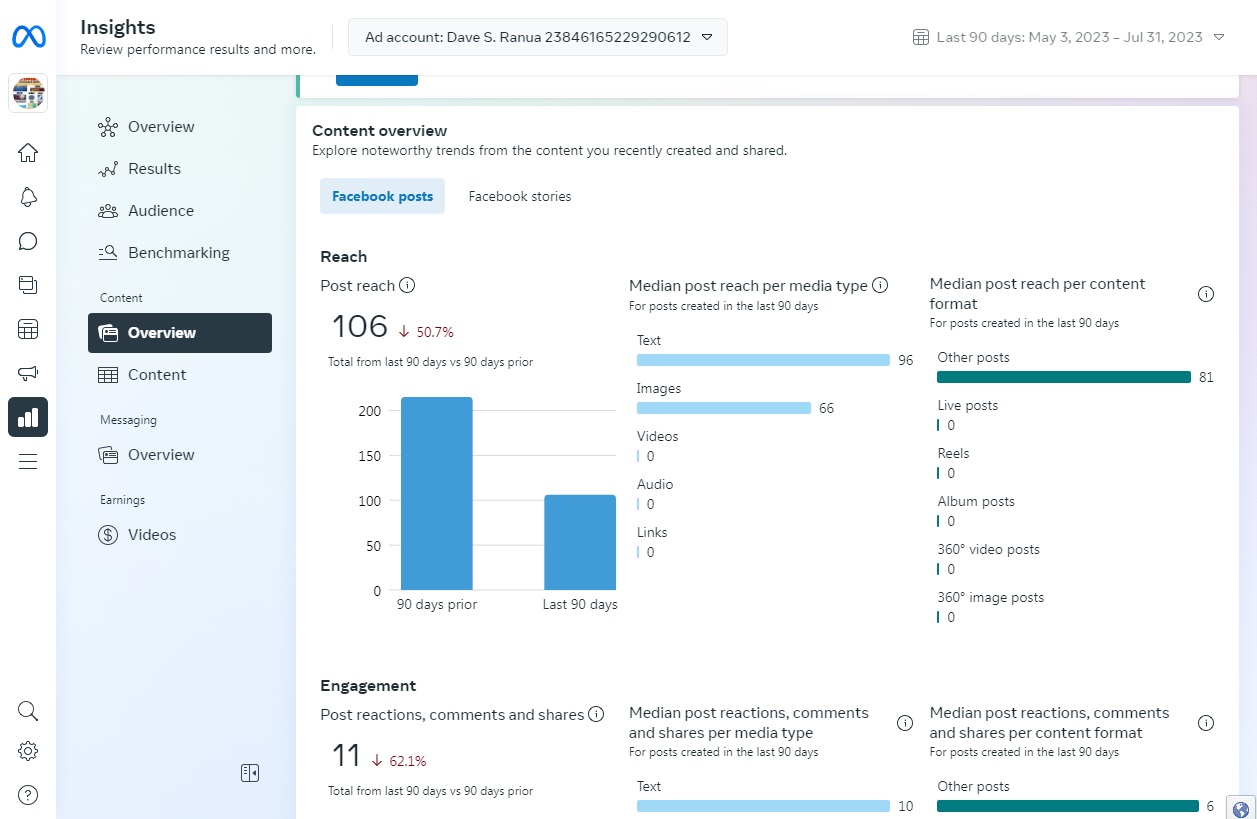Select the Facebook posts tab

[382, 197]
